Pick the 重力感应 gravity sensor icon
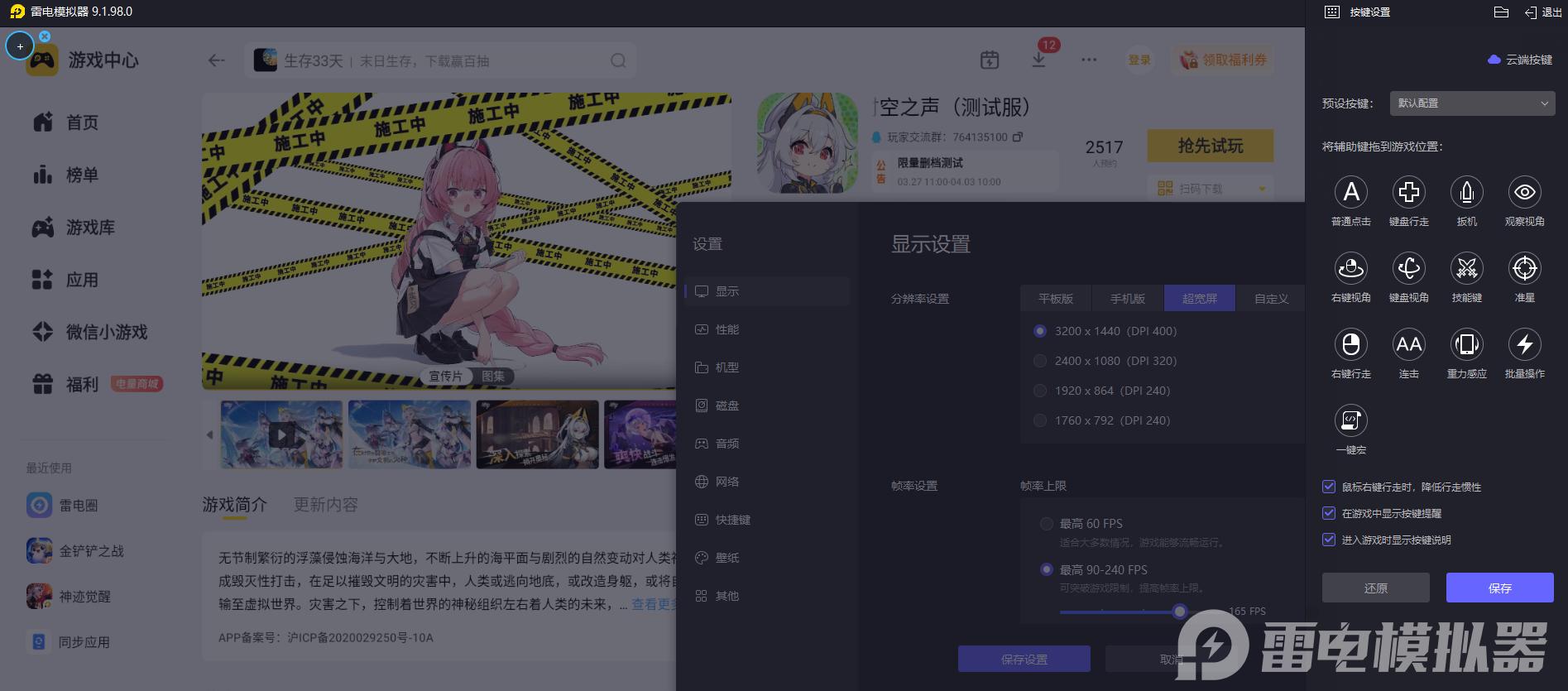 pos(1467,344)
